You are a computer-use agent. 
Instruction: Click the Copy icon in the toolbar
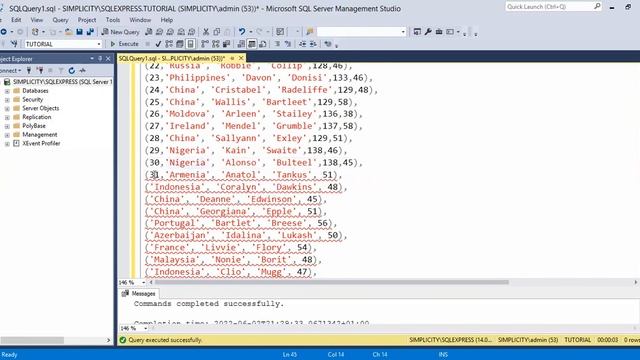click(x=217, y=31)
